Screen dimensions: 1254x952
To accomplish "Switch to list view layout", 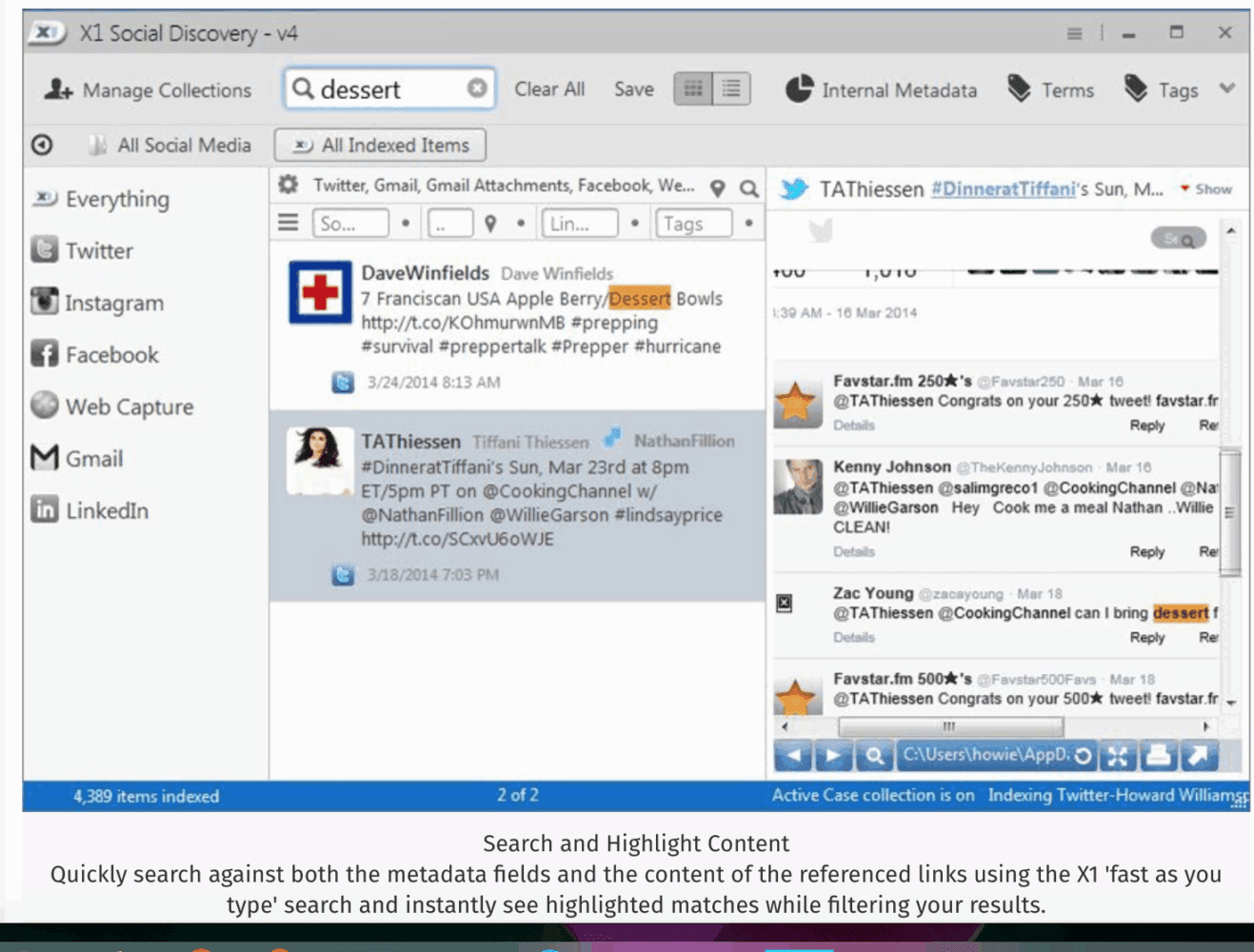I will point(731,89).
